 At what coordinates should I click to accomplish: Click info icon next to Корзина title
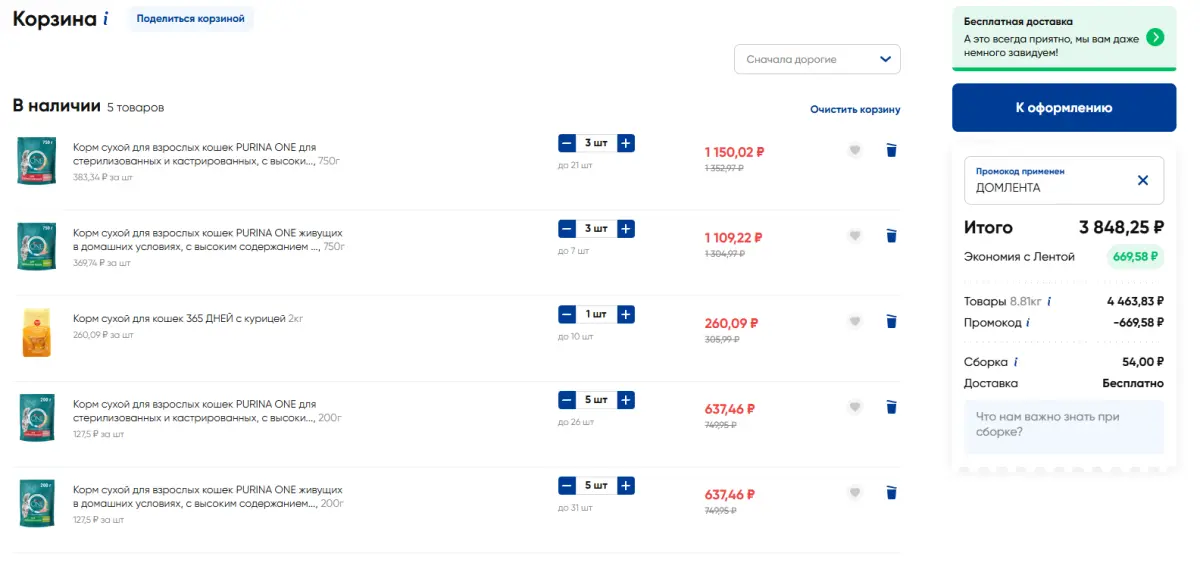pyautogui.click(x=106, y=19)
